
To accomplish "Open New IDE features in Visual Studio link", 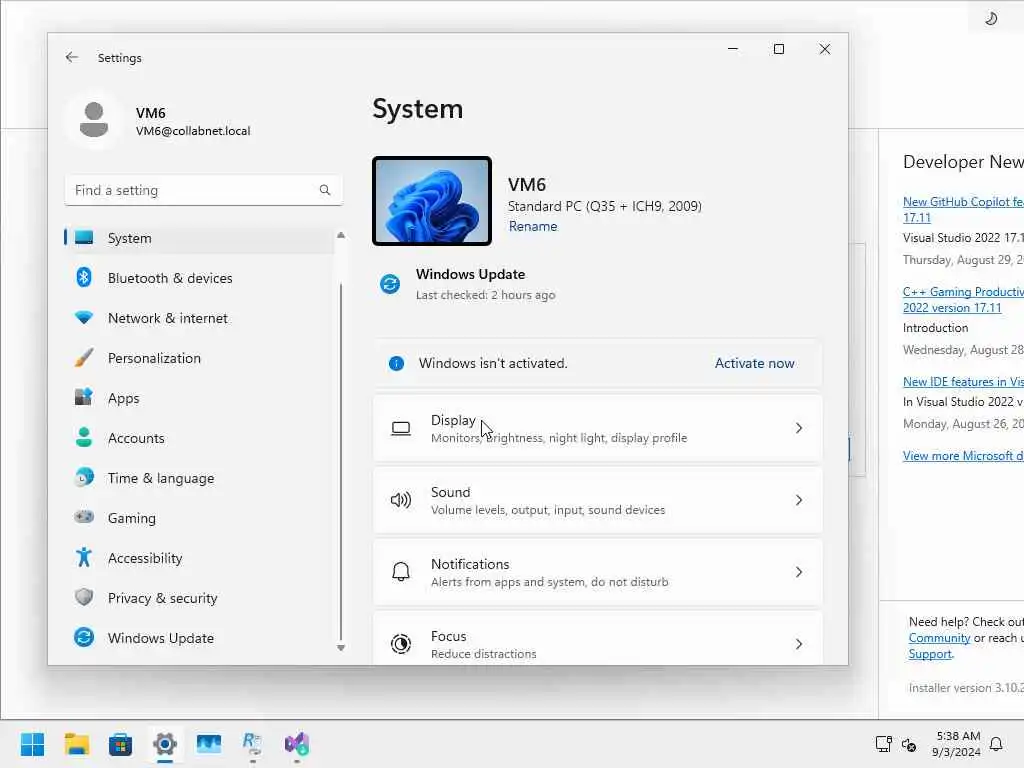I will pos(963,381).
